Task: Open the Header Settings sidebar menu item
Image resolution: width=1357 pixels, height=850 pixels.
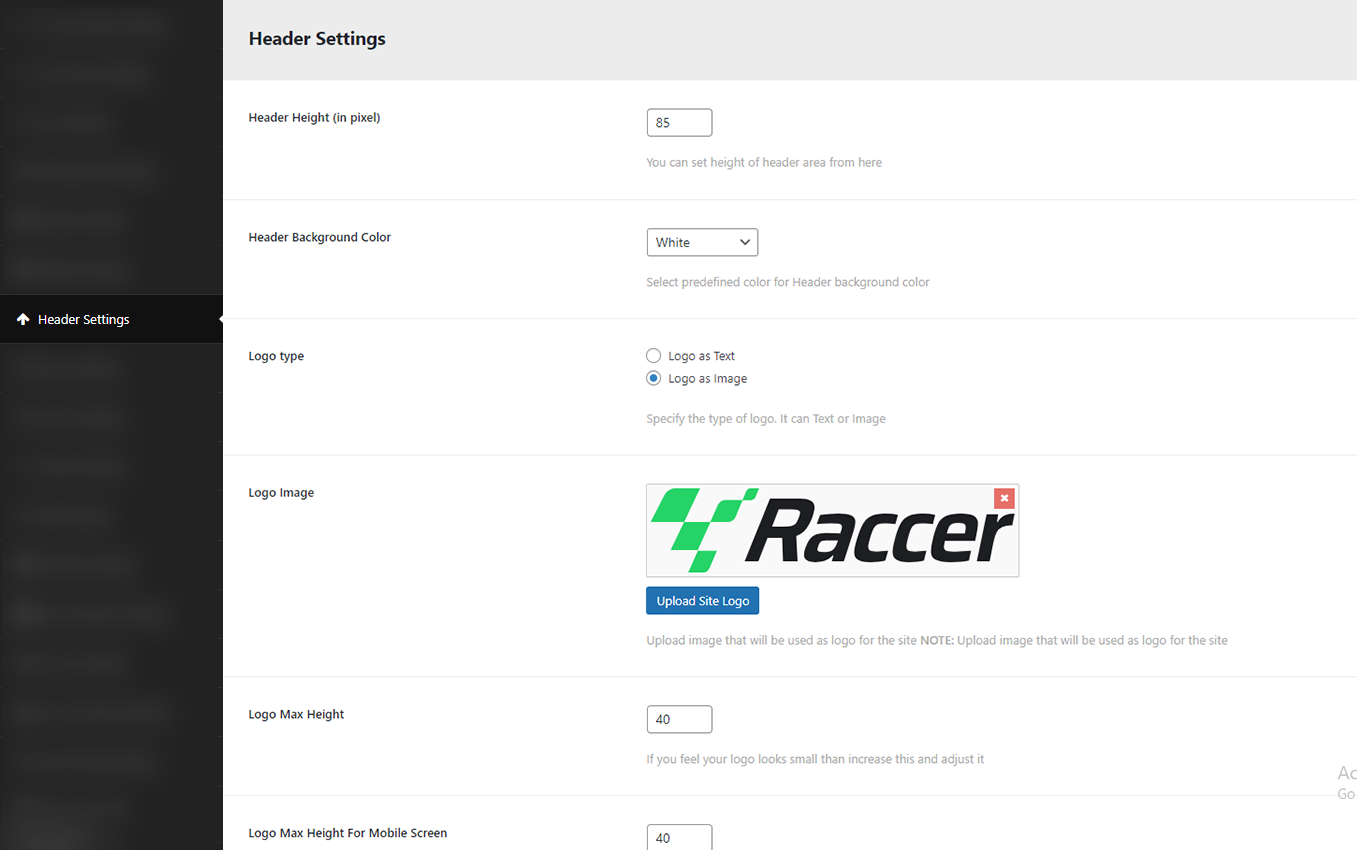Action: coord(111,320)
